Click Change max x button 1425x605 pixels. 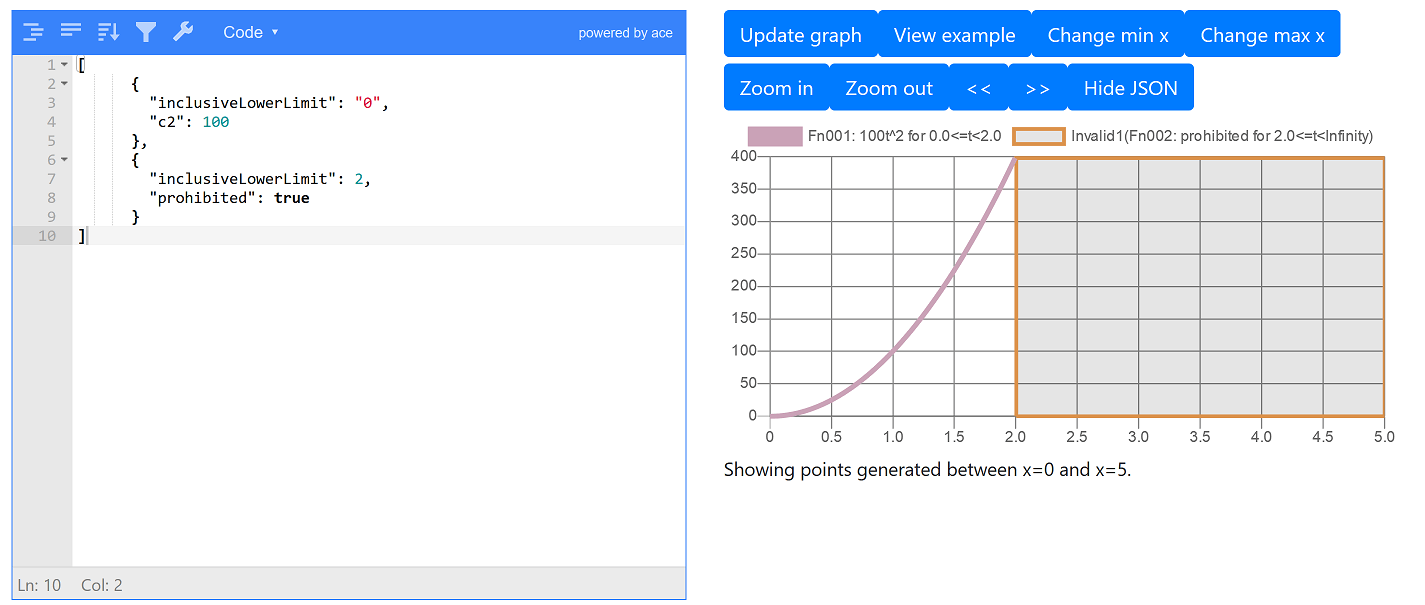[1262, 35]
